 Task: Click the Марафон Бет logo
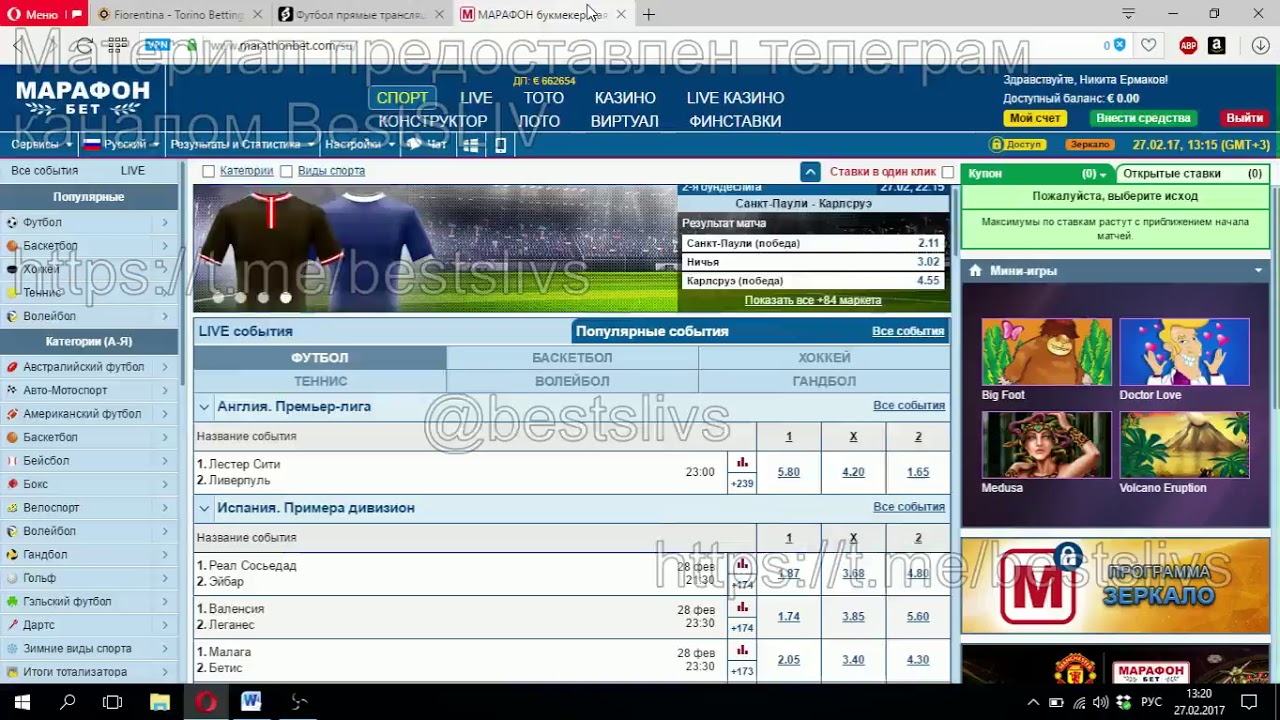pyautogui.click(x=83, y=99)
